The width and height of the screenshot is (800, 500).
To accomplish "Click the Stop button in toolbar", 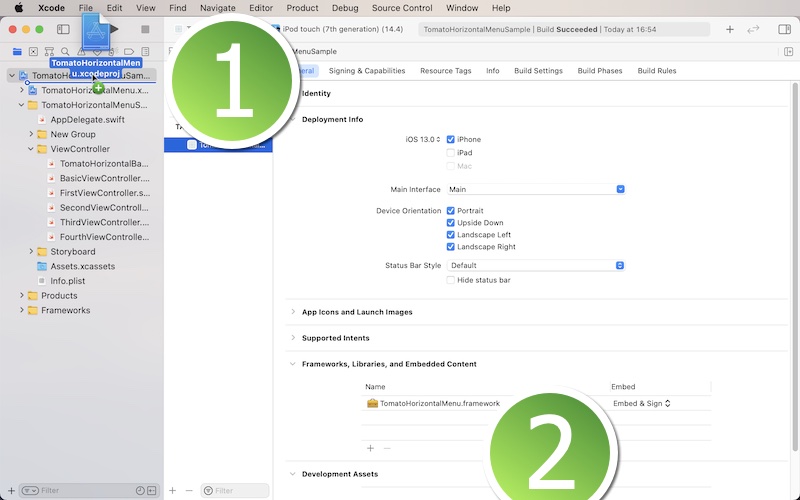I will (145, 30).
